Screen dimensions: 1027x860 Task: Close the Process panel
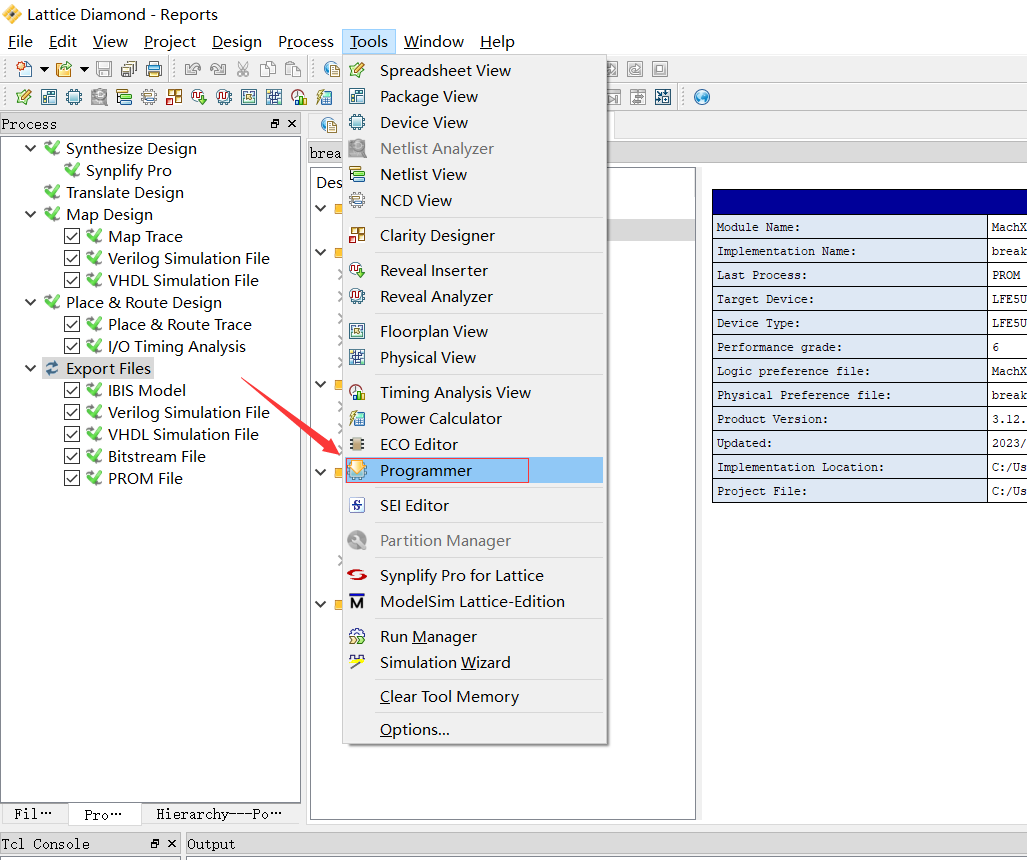292,124
